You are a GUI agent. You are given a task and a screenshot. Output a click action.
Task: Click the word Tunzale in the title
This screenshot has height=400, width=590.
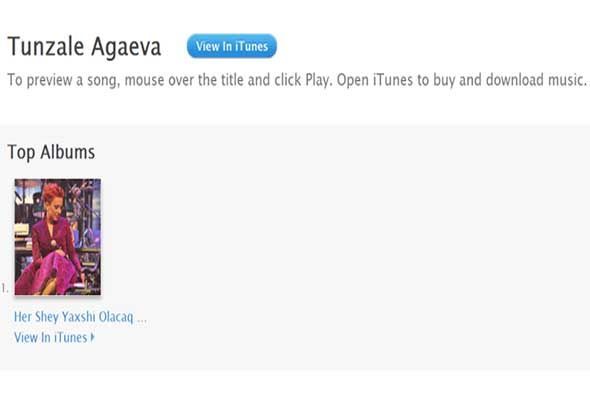tap(46, 47)
